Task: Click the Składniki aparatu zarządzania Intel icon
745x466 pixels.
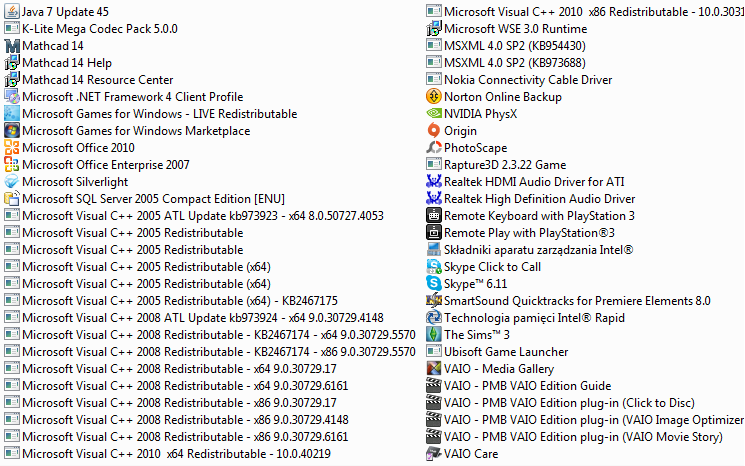Action: coord(433,250)
